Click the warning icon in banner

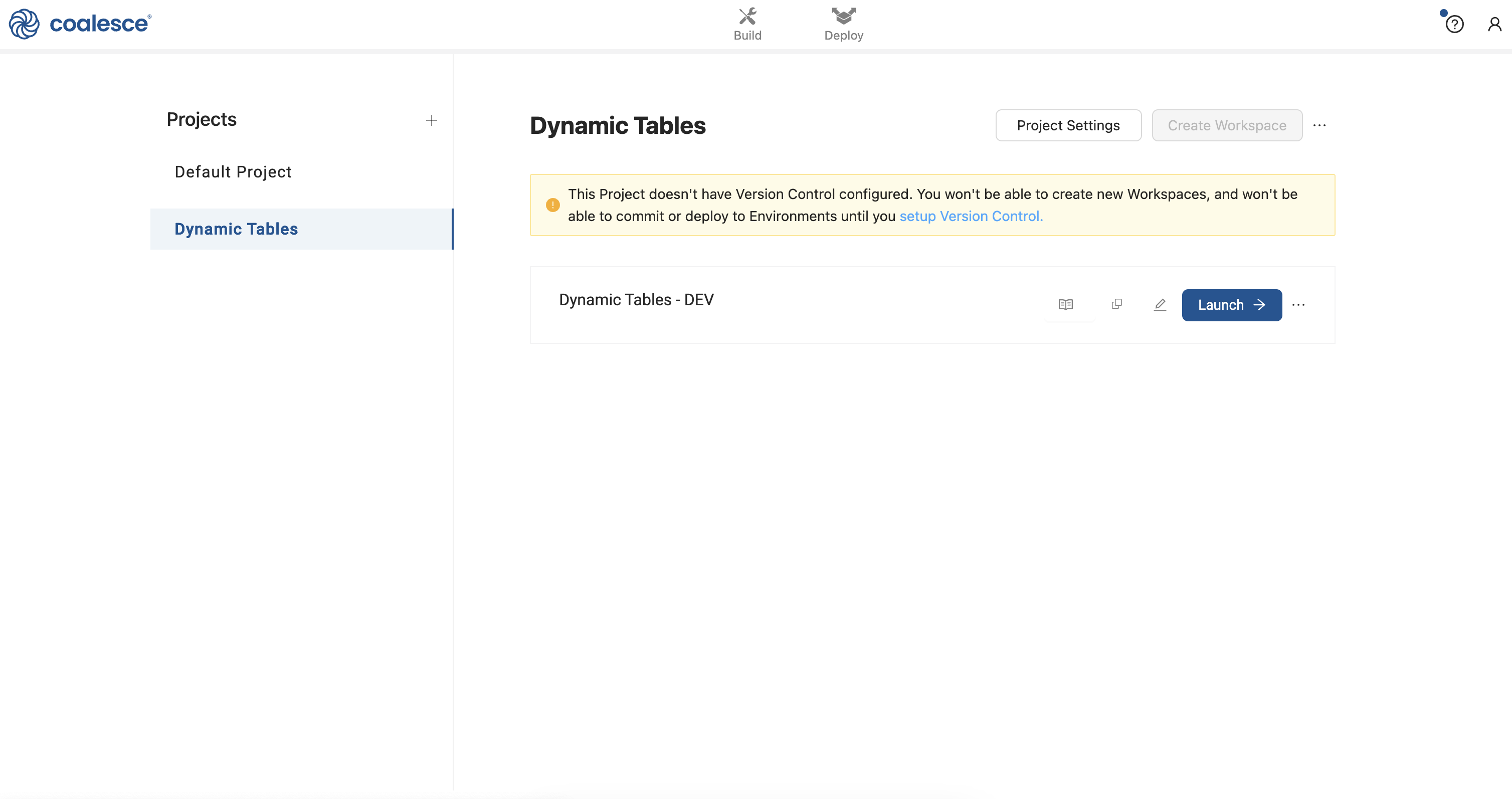coord(552,205)
